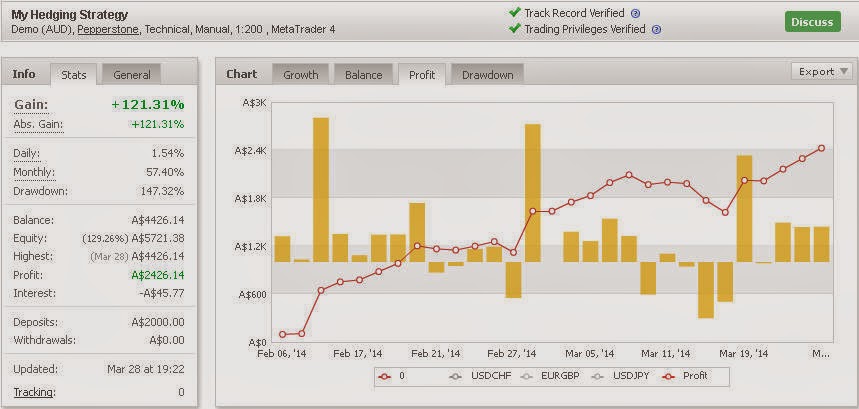Click the help icon beside Trading Privileges Verified
Viewport: 859px width, 409px height.
[656, 30]
